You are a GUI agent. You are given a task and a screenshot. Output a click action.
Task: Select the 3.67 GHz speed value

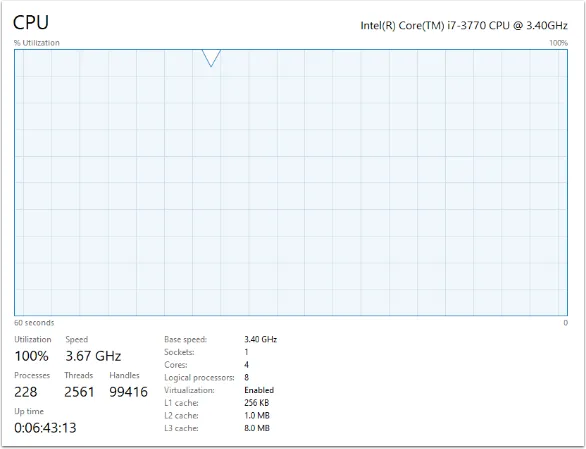93,356
